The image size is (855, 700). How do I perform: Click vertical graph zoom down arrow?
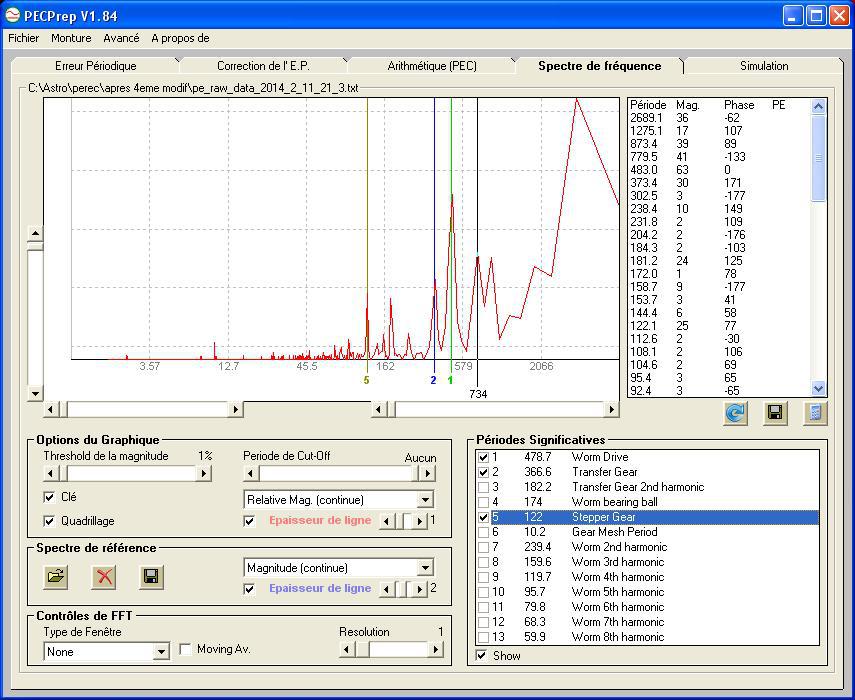point(35,393)
